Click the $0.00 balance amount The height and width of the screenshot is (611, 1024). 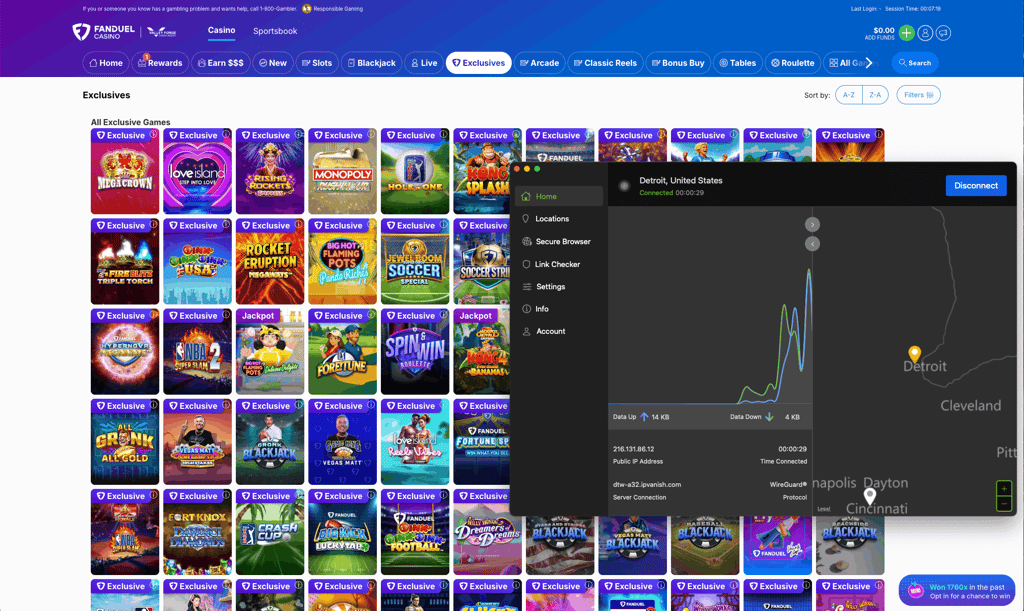pos(884,30)
